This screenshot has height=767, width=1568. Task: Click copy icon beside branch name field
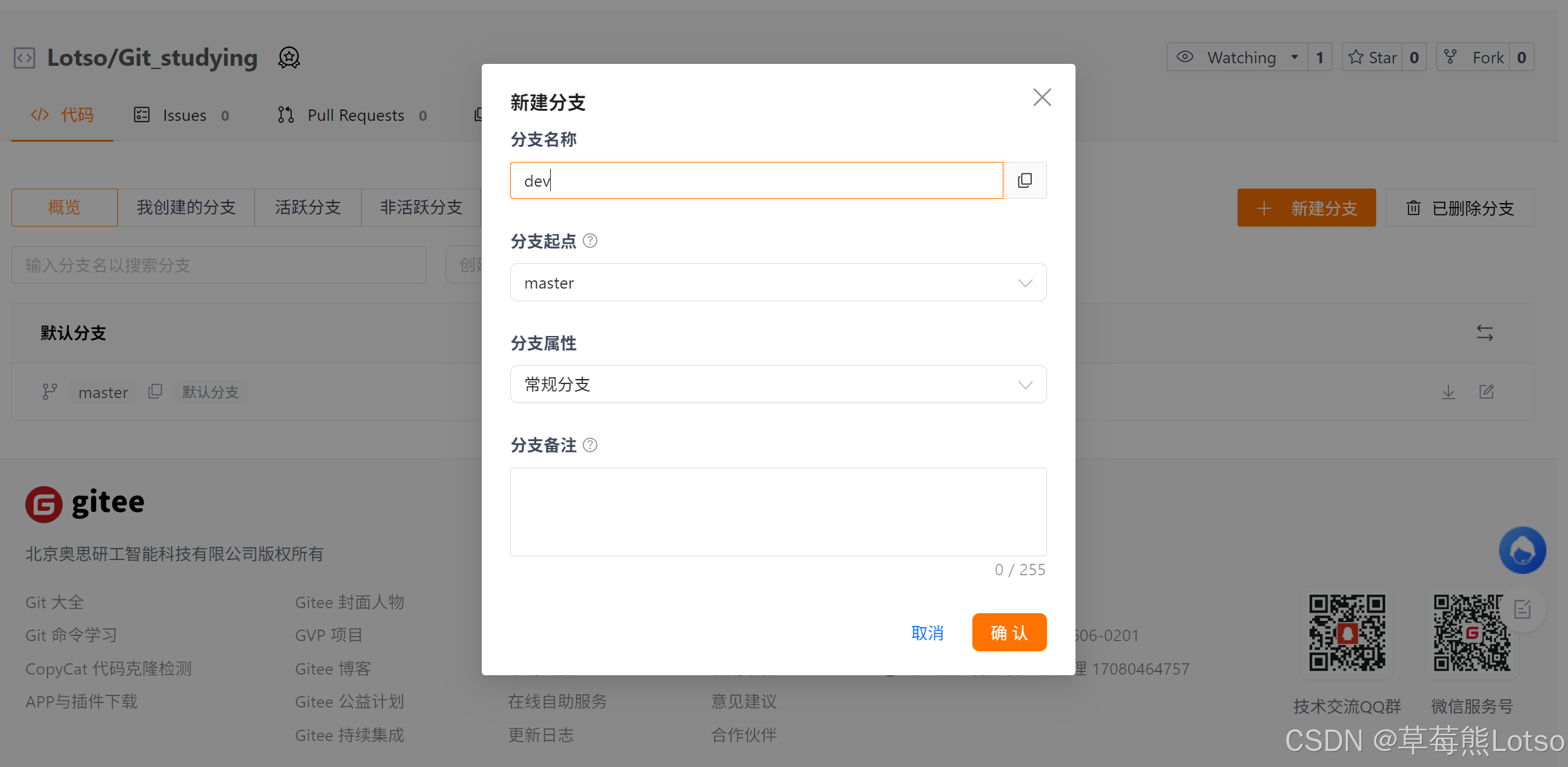(x=1024, y=181)
